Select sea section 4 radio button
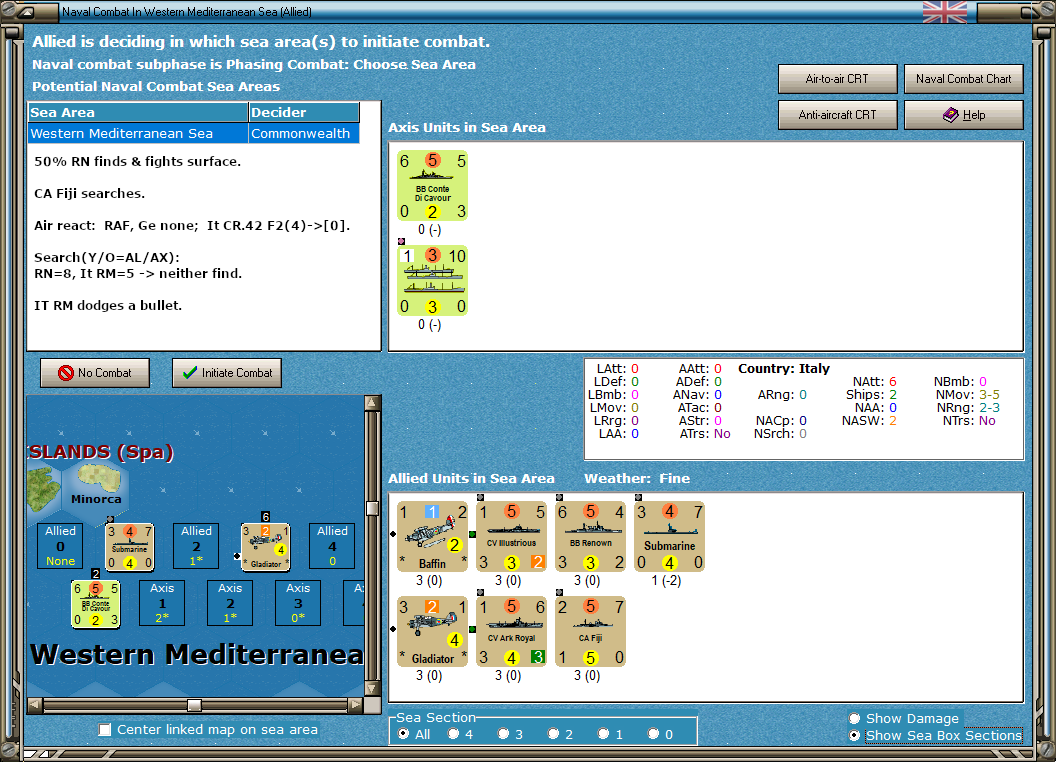Image resolution: width=1056 pixels, height=762 pixels. [x=453, y=734]
